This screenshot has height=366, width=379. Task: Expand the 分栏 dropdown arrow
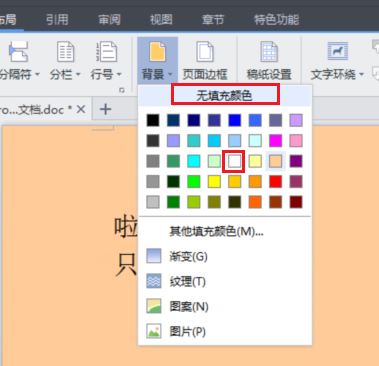[78, 74]
